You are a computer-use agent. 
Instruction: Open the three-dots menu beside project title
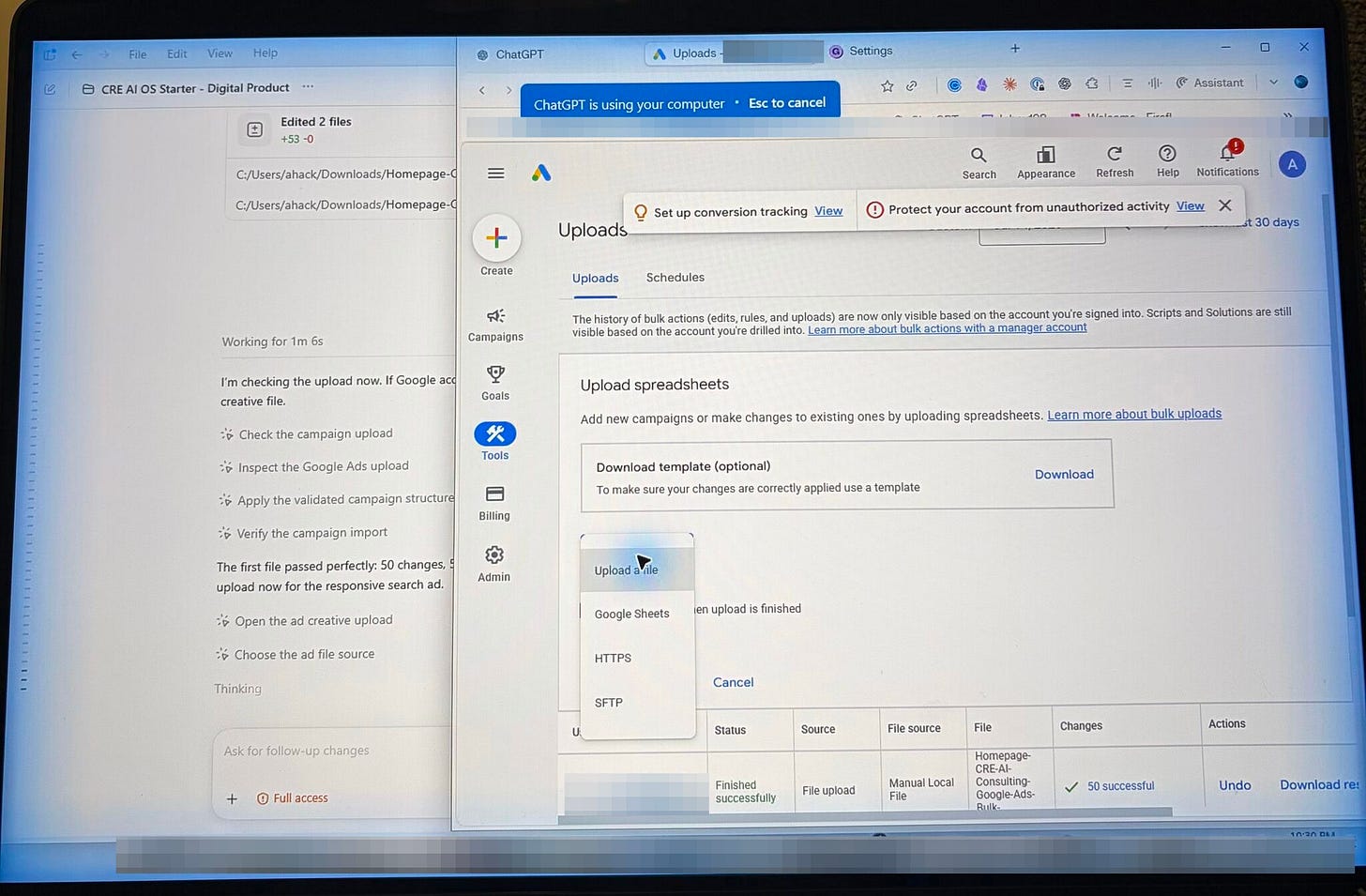pos(308,87)
